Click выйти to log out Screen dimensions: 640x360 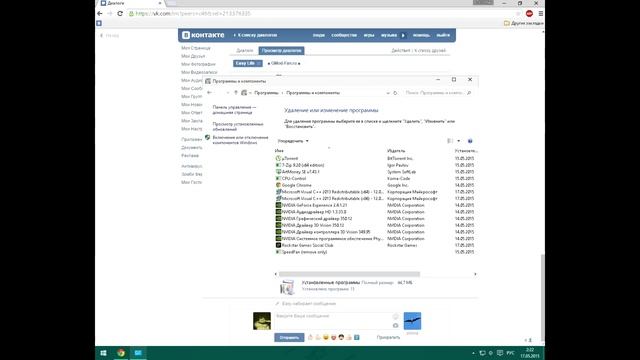(x=443, y=35)
